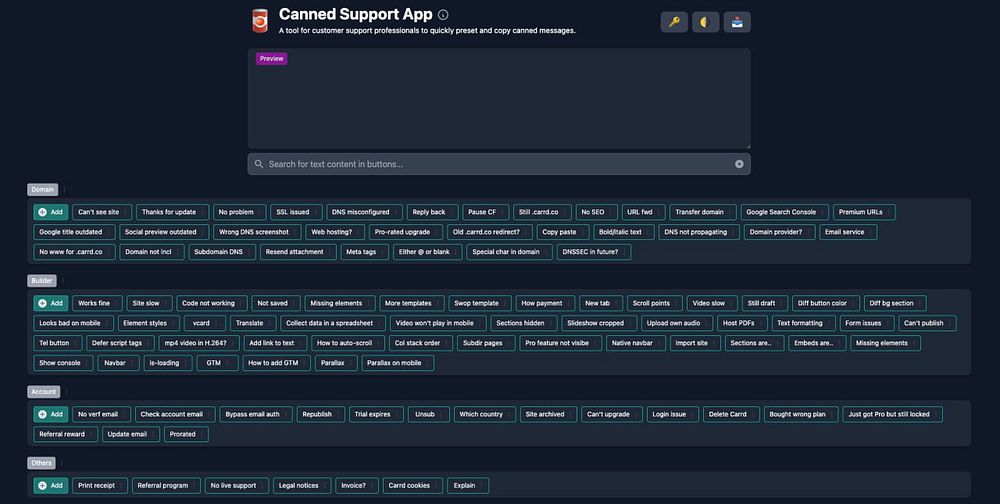The height and width of the screenshot is (504, 1000).
Task: Choose the Transfer domain message
Action: click(x=703, y=212)
